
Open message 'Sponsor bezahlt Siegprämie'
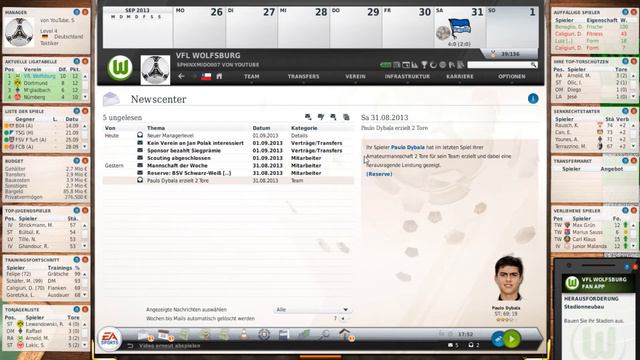(184, 151)
